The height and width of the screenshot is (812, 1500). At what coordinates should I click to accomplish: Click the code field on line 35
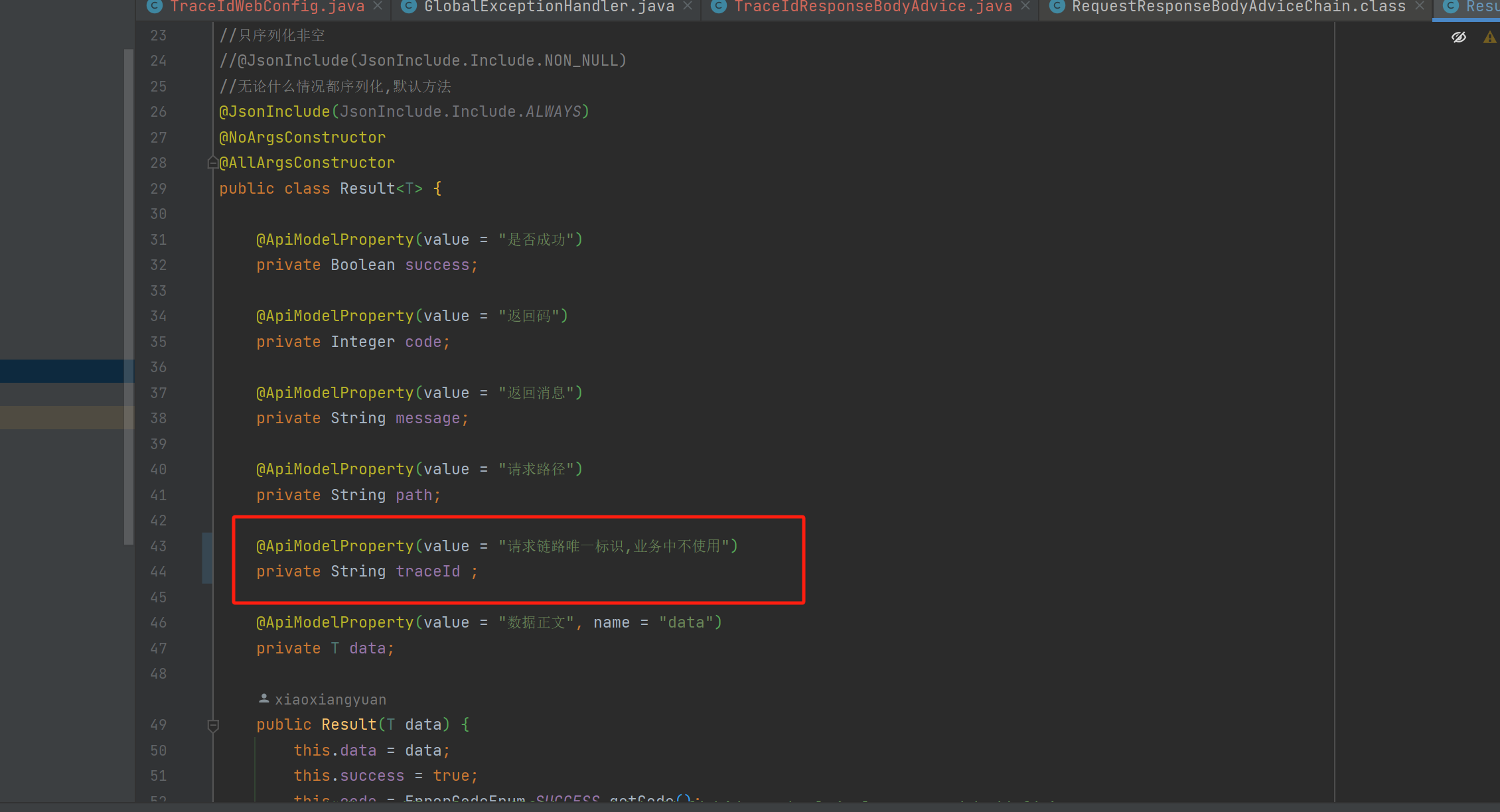tap(423, 342)
